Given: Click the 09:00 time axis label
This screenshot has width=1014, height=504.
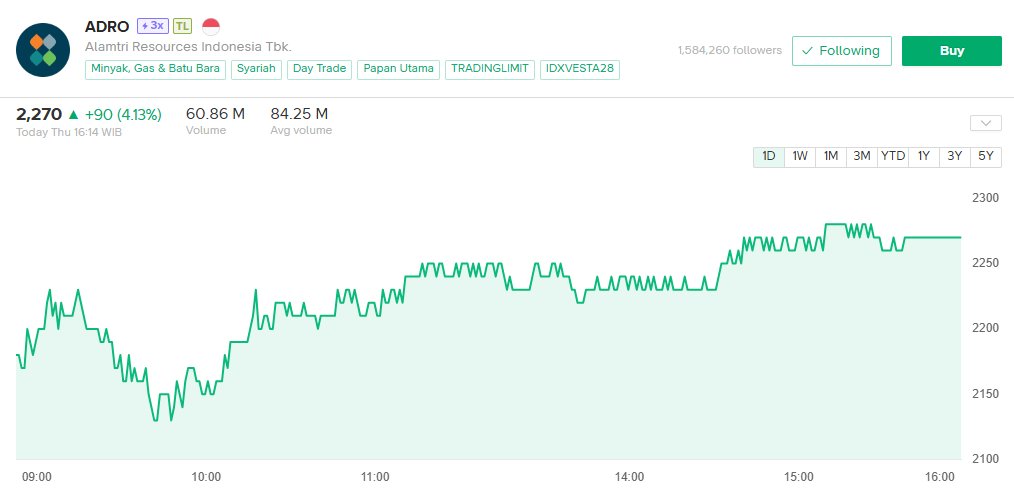Looking at the screenshot, I should click(37, 477).
